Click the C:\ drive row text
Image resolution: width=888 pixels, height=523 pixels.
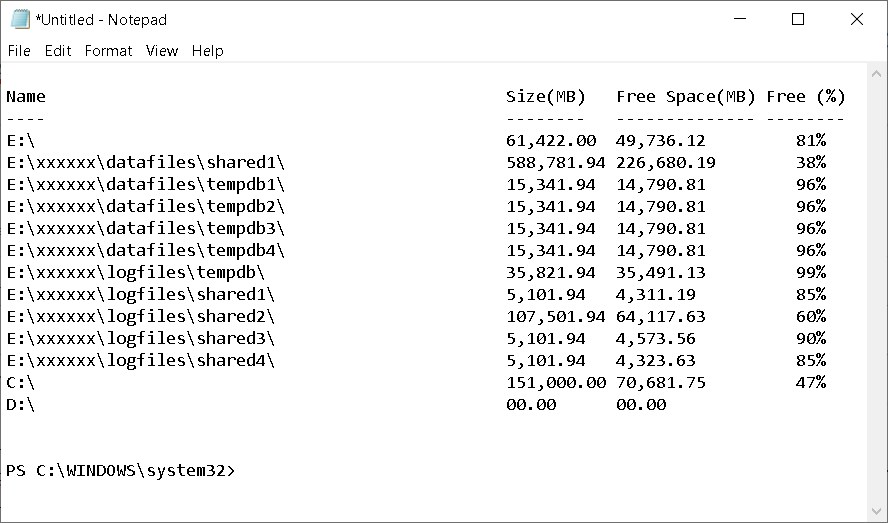click(x=21, y=383)
